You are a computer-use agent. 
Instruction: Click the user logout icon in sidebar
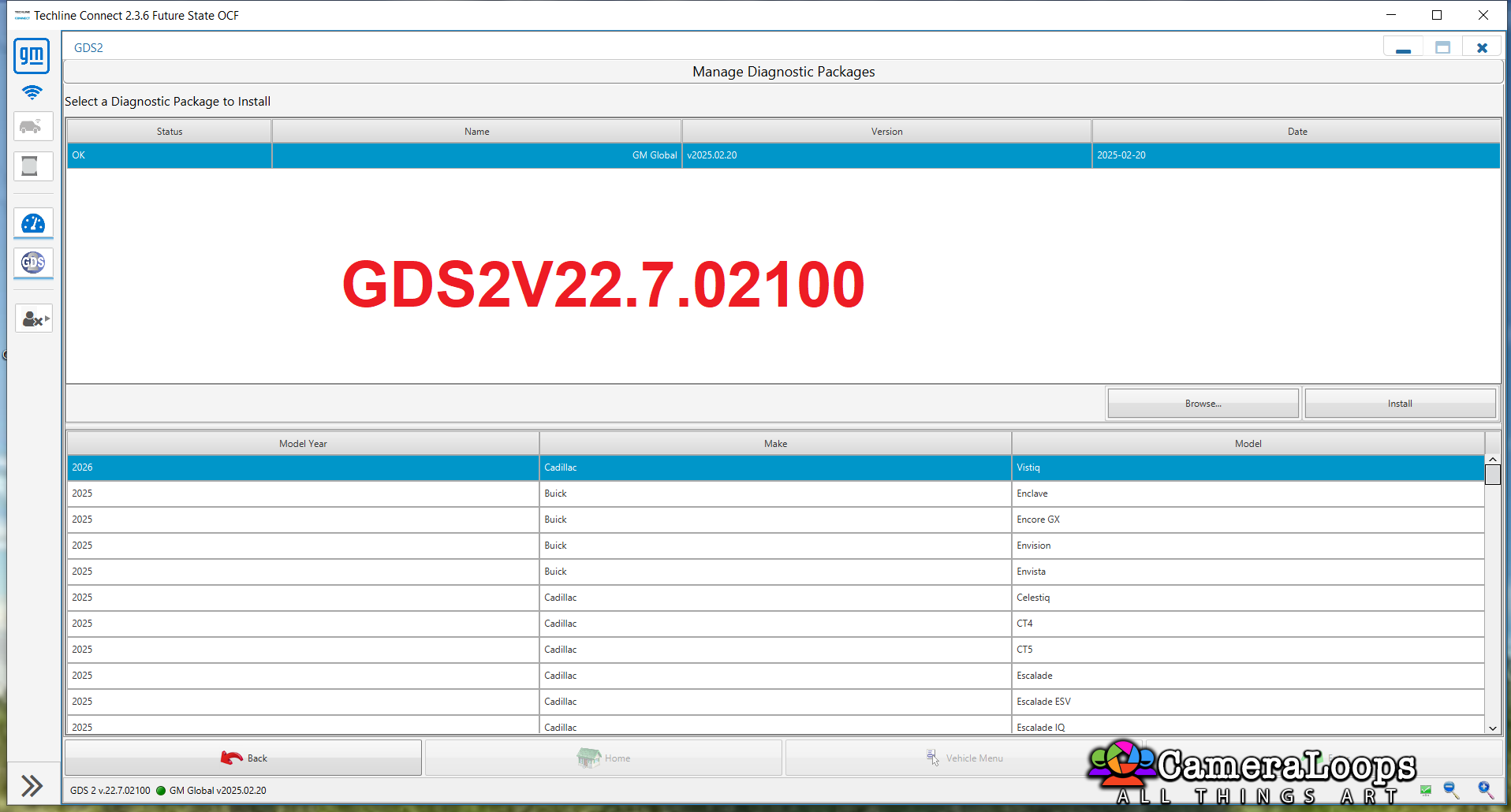(x=33, y=318)
